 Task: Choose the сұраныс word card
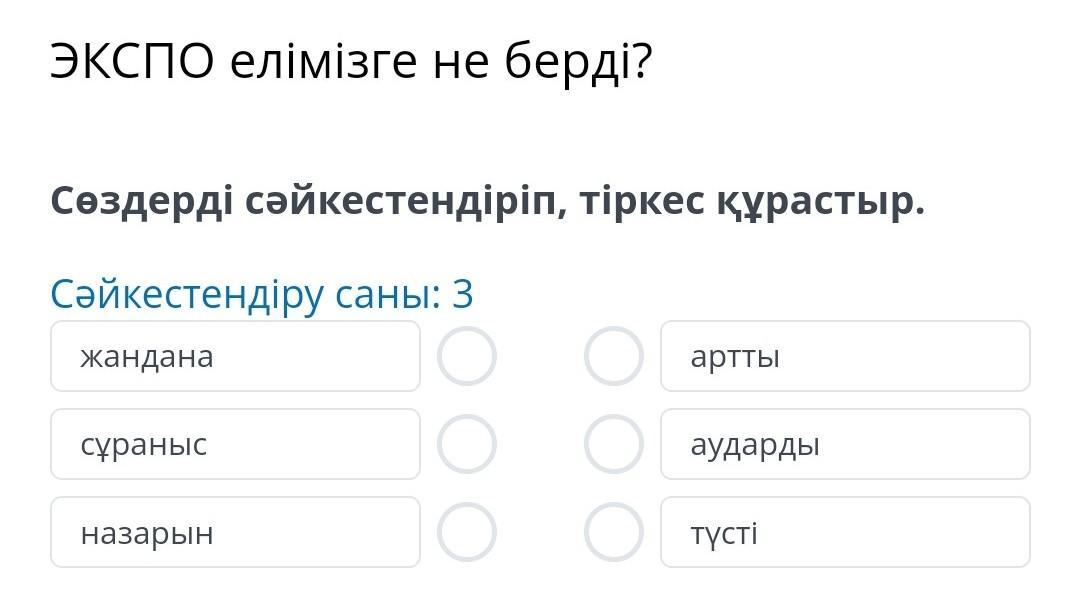point(235,445)
